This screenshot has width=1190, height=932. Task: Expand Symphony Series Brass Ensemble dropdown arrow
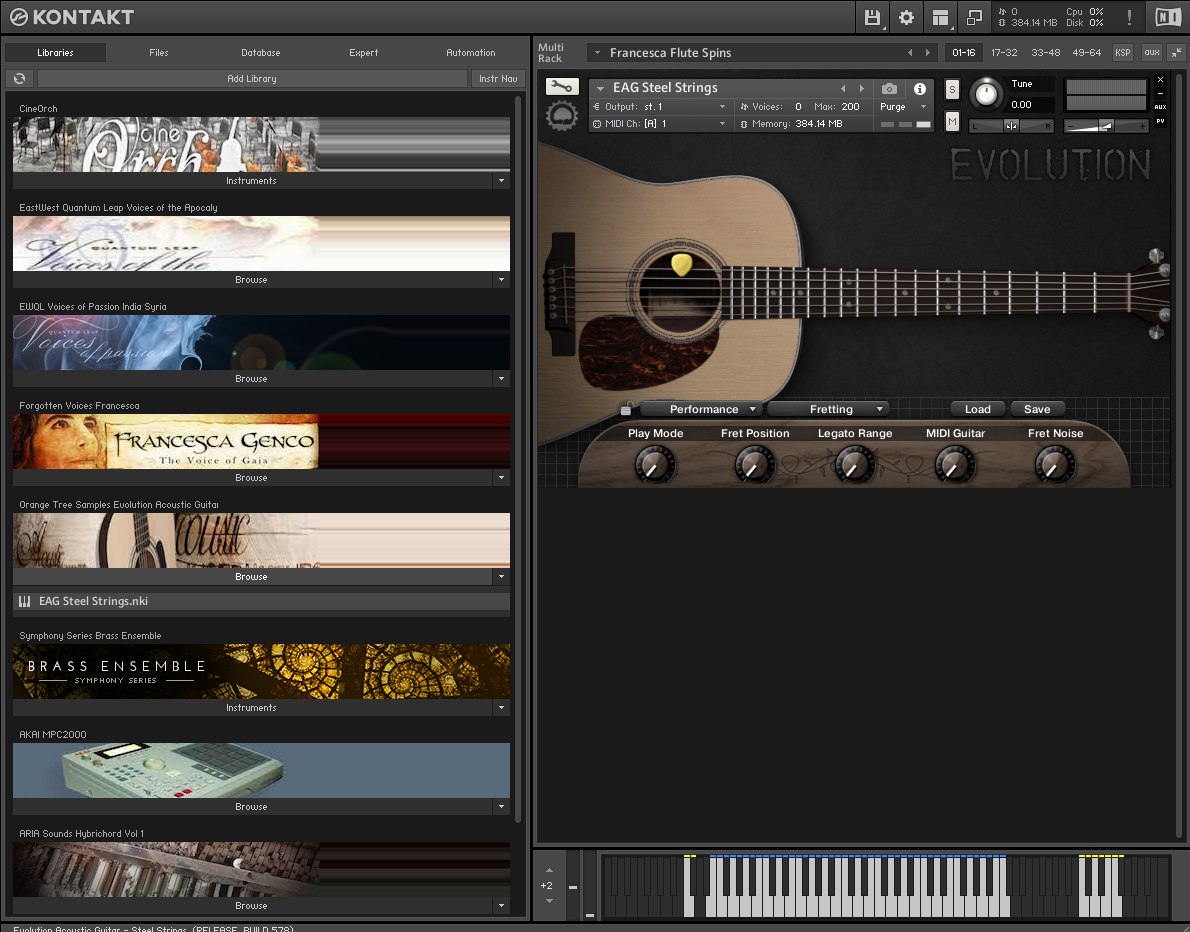click(x=501, y=707)
